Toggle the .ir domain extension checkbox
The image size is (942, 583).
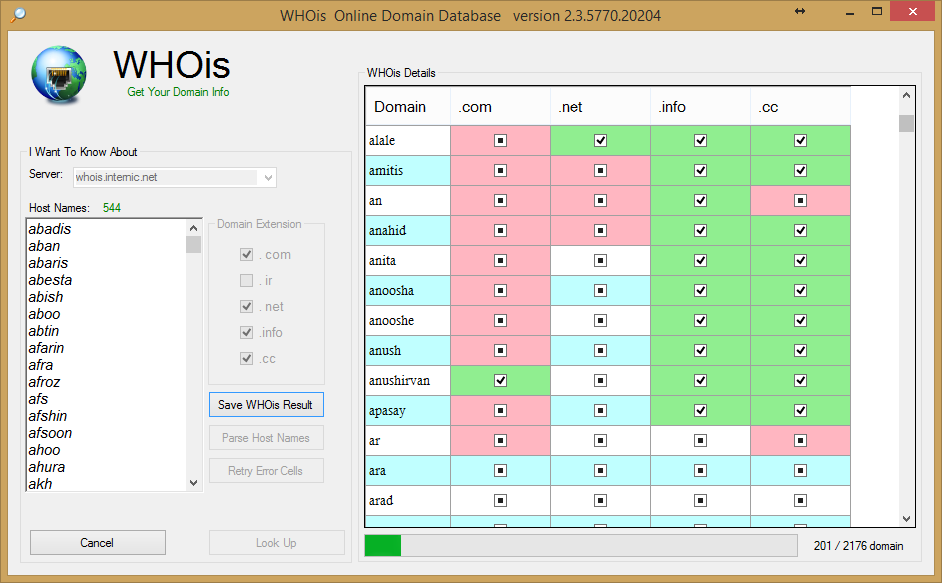click(x=246, y=280)
